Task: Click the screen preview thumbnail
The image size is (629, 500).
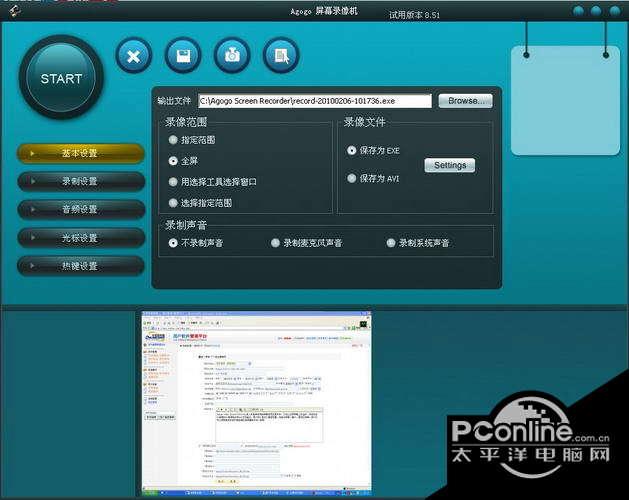Action: (256, 403)
